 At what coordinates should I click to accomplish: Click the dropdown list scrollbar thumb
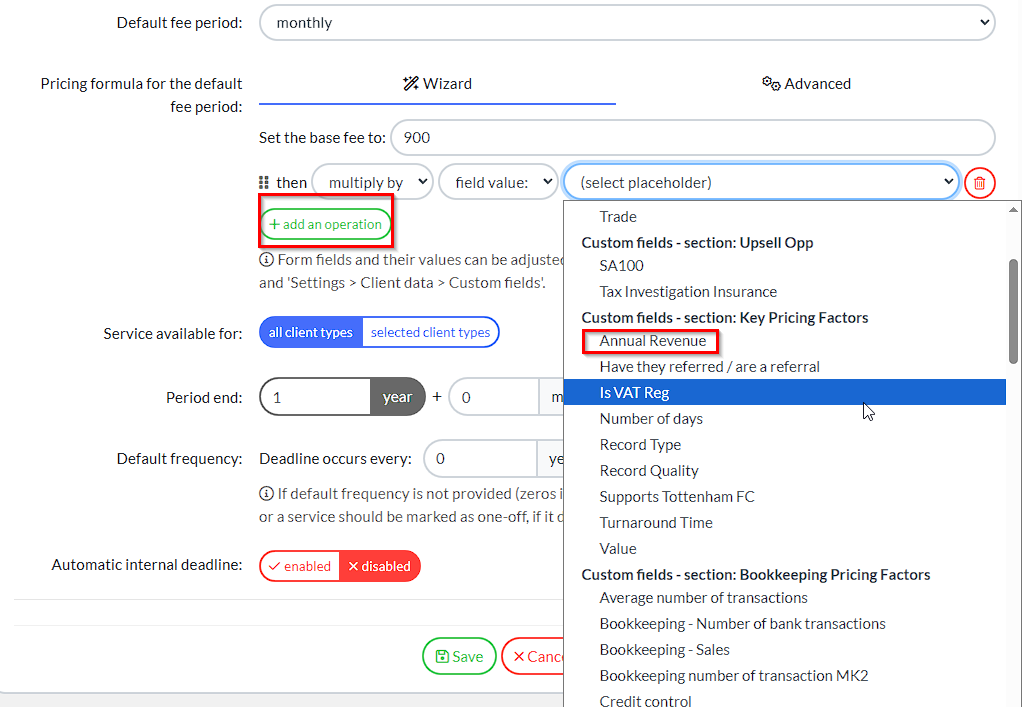(1013, 310)
